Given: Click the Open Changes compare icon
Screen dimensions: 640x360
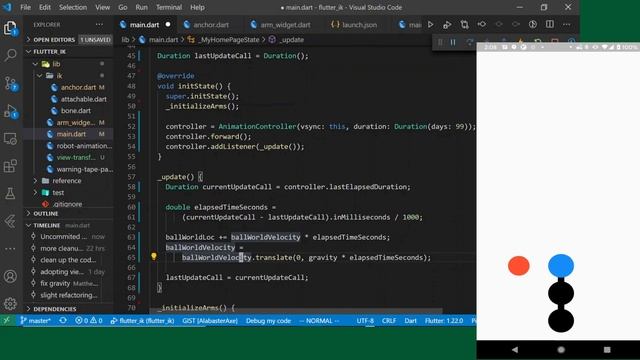Looking at the screenshot, I should coord(464,24).
